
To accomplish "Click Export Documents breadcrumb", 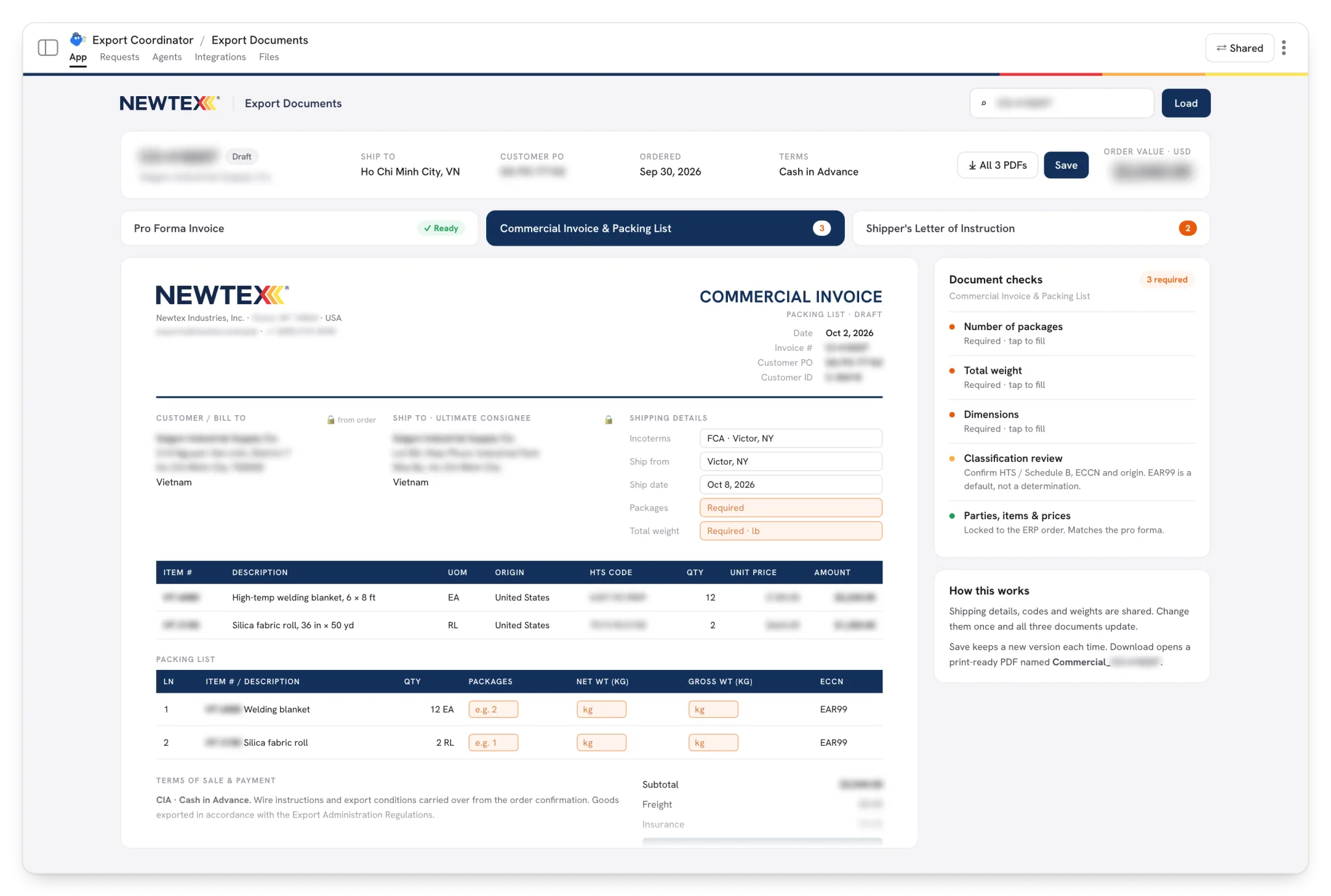I will [x=260, y=40].
